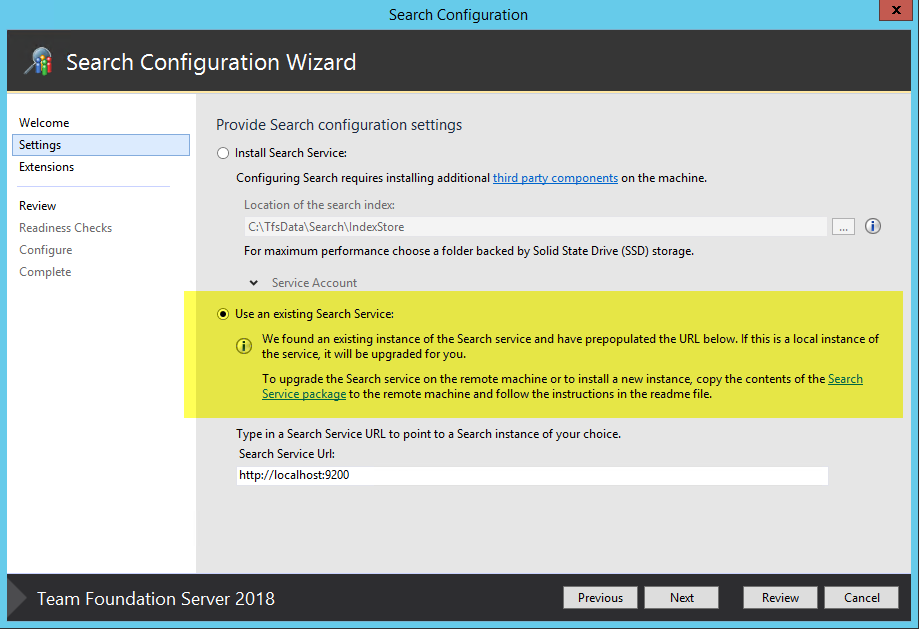
Task: Open the third party components link
Action: (x=555, y=178)
